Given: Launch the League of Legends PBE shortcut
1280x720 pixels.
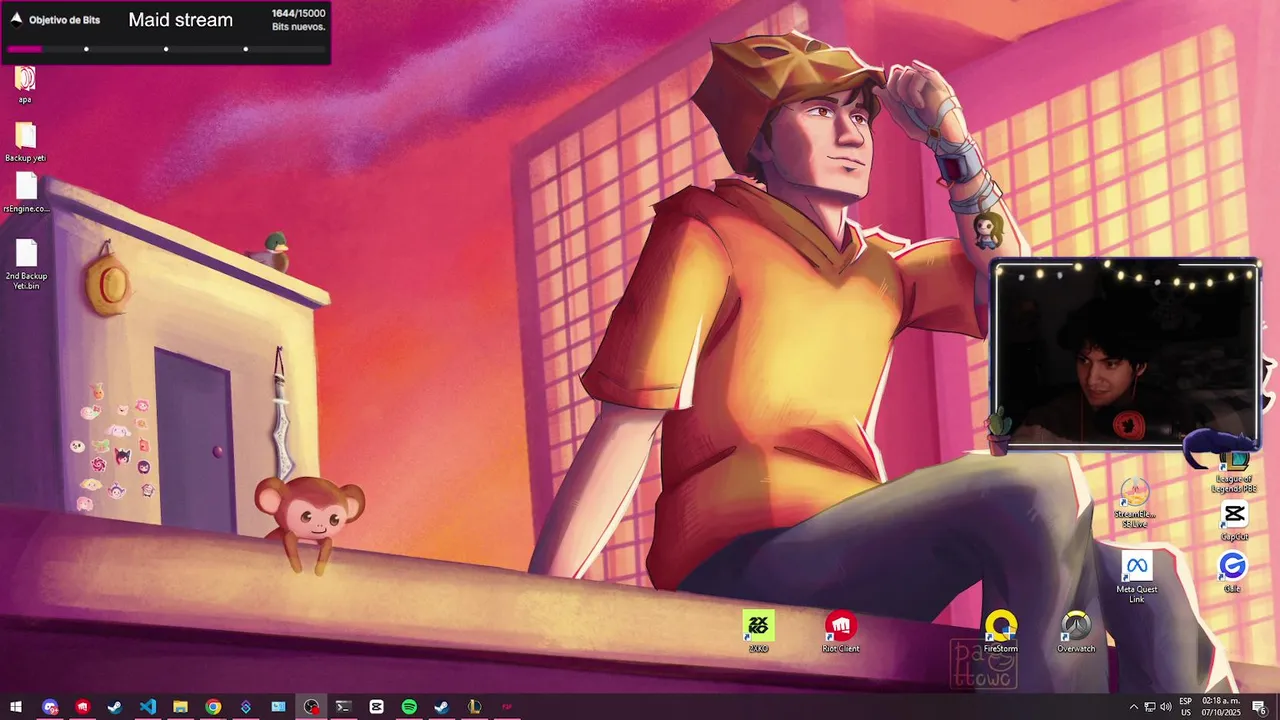Looking at the screenshot, I should point(1233,472).
